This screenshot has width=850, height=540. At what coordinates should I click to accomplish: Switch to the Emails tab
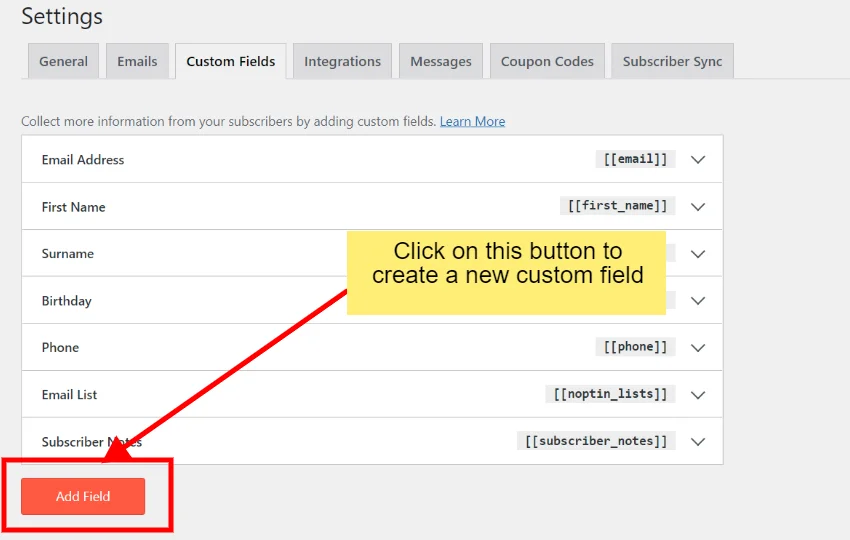137,61
